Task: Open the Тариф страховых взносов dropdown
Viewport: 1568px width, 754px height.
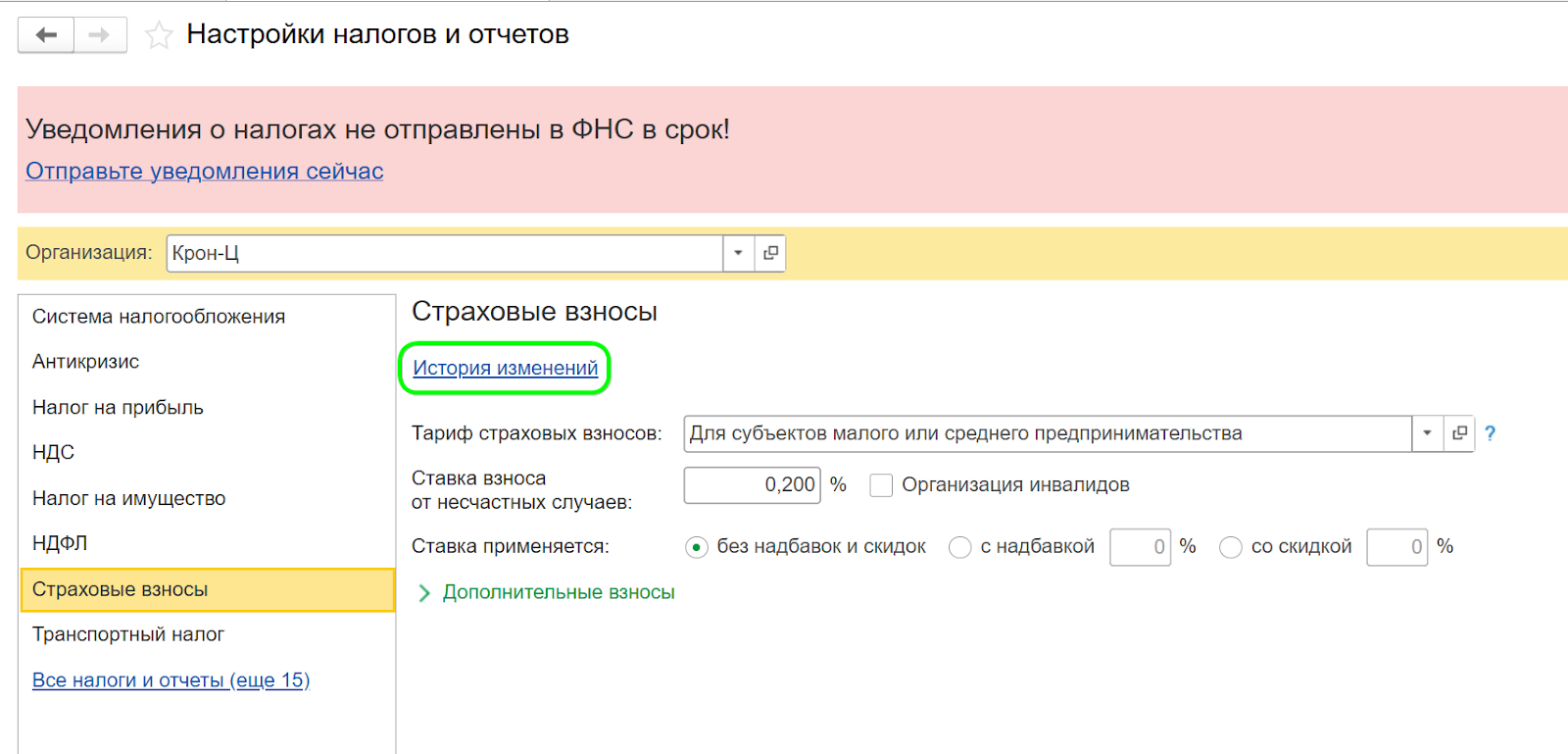Action: pyautogui.click(x=1427, y=433)
